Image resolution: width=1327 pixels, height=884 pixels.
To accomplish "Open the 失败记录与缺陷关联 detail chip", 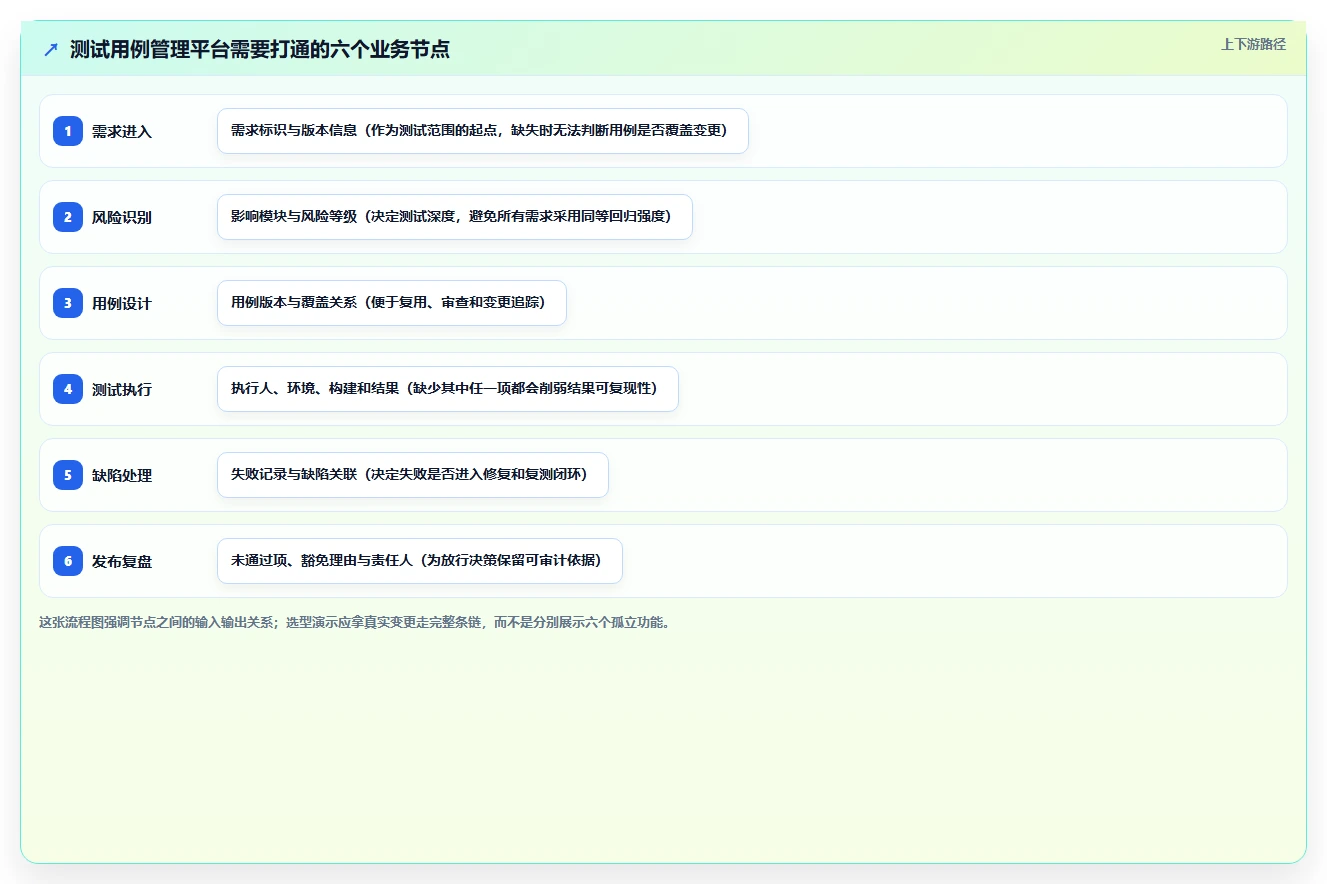I will pyautogui.click(x=413, y=475).
